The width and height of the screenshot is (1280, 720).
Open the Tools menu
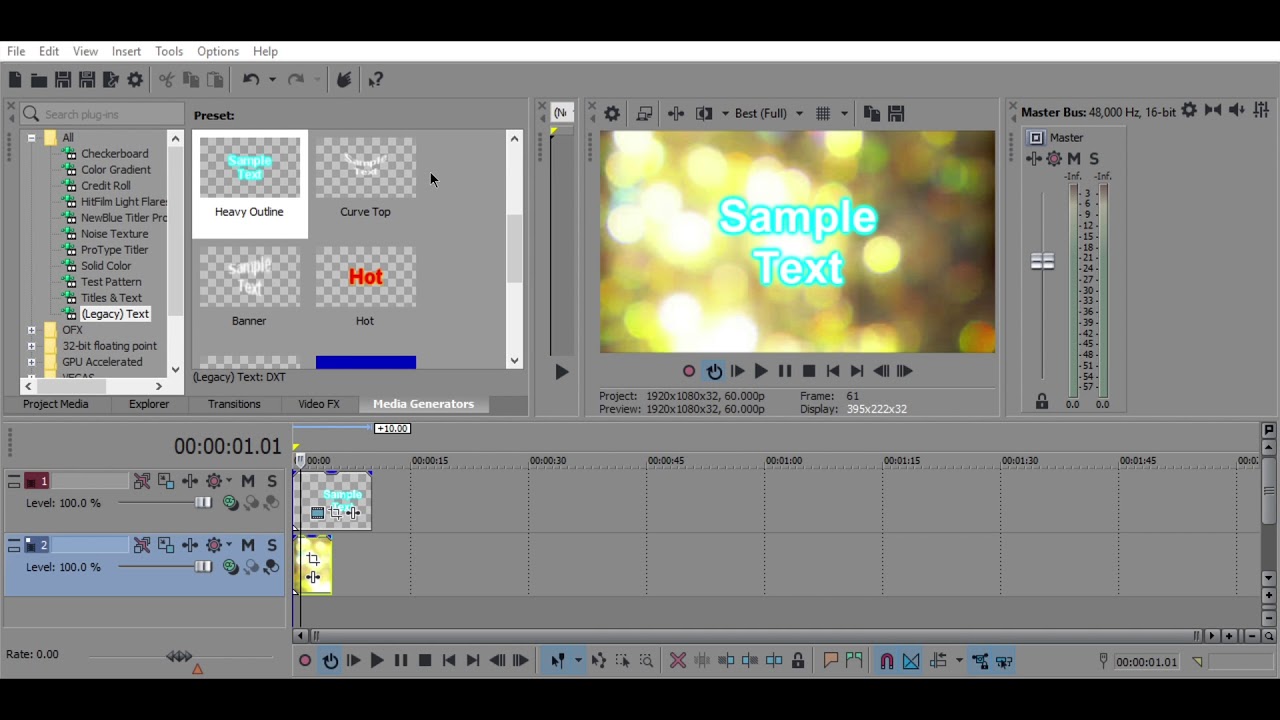pos(168,51)
